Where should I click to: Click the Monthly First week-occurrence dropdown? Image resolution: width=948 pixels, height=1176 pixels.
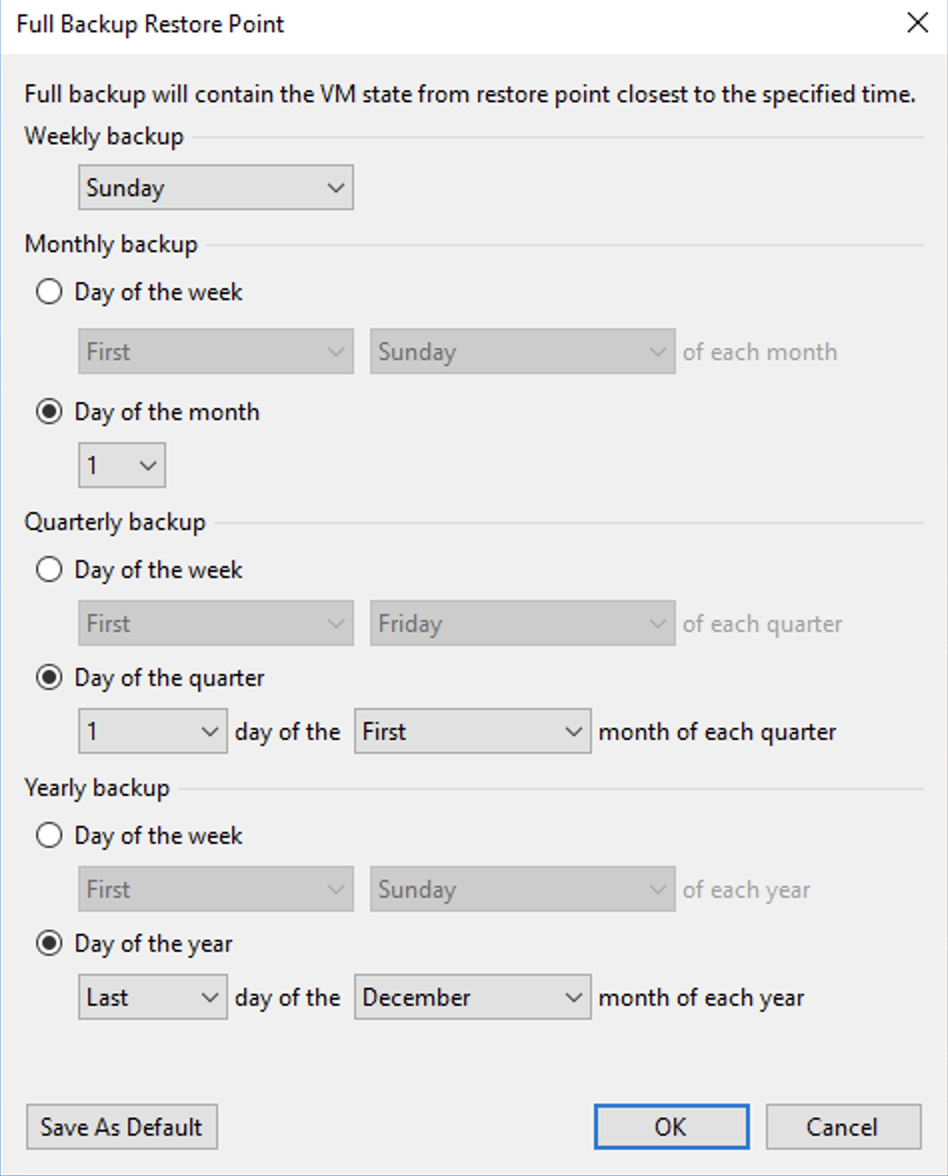[216, 352]
